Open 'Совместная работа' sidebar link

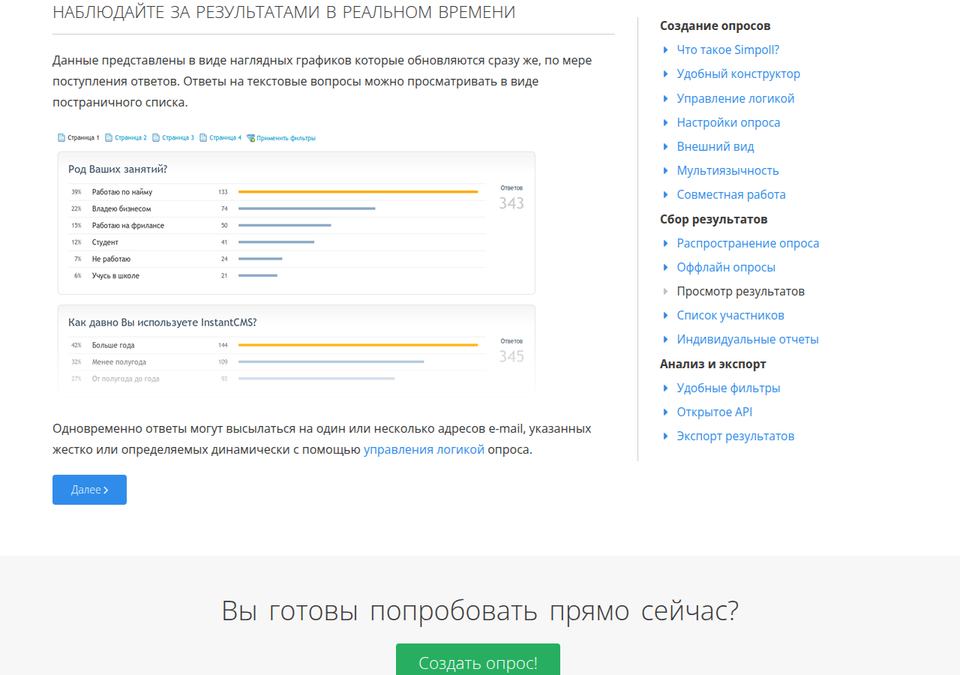[731, 195]
